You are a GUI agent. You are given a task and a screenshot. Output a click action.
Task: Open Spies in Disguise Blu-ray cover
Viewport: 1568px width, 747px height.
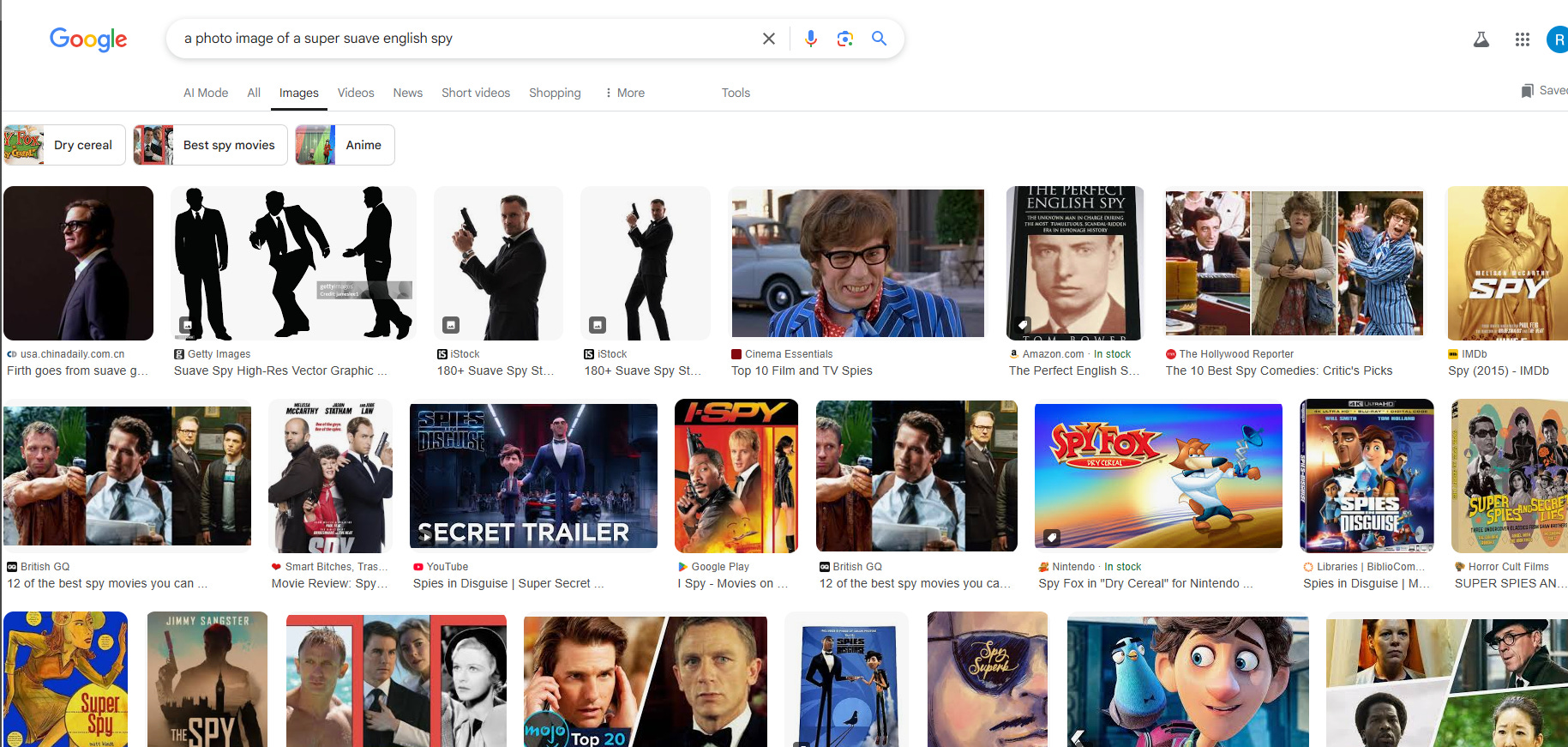(1367, 476)
